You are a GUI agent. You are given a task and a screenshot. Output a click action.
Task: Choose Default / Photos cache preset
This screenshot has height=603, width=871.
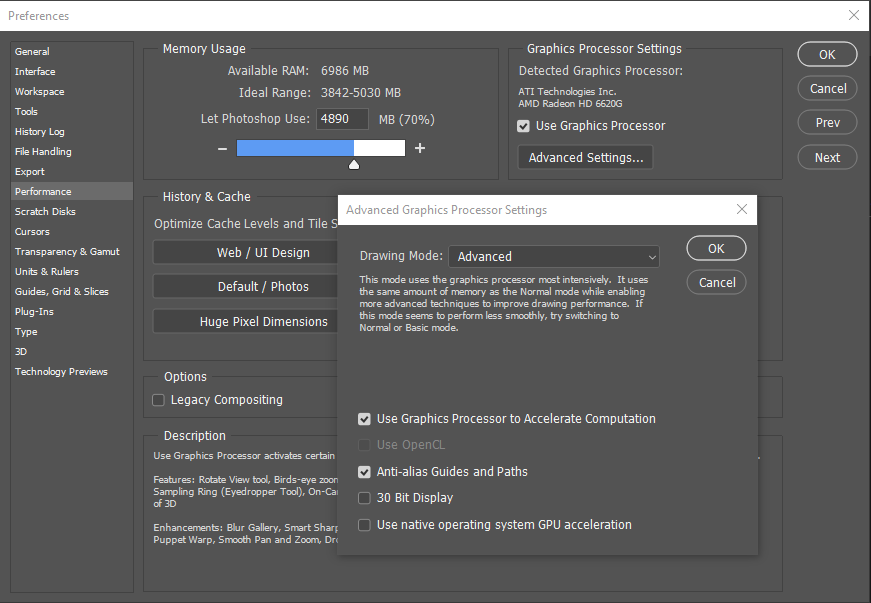point(246,287)
